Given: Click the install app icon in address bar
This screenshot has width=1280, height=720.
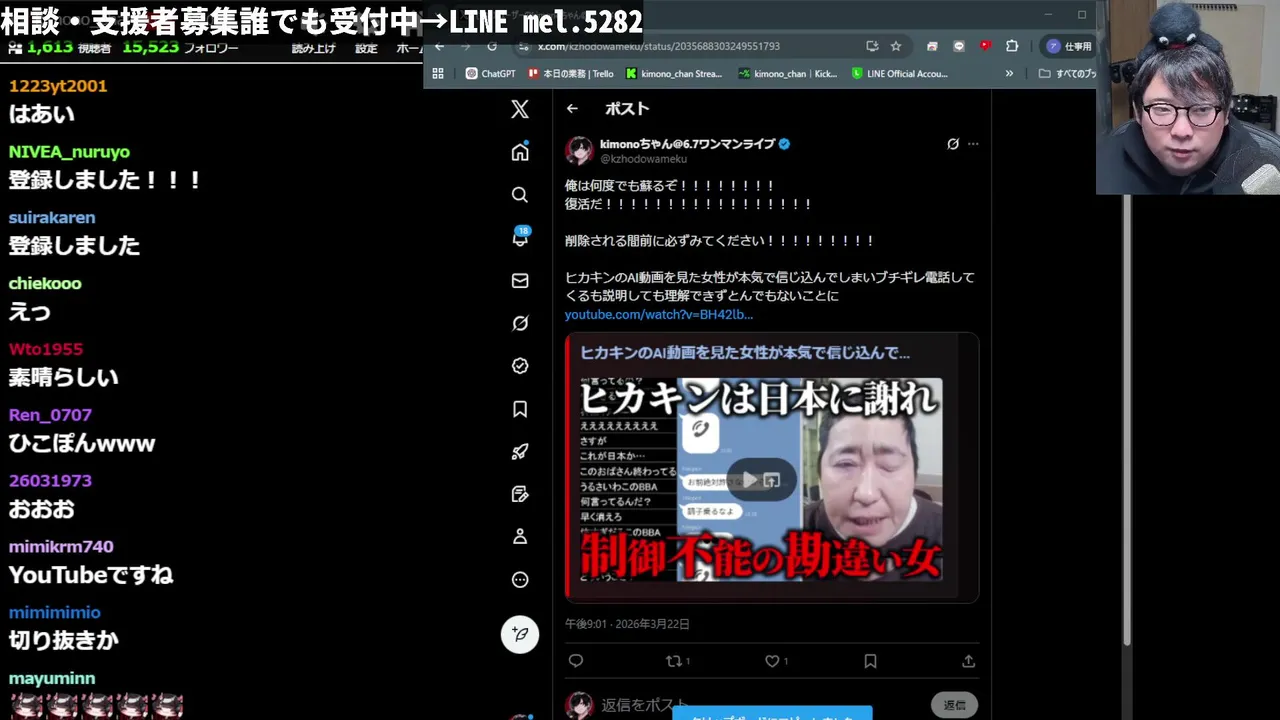Looking at the screenshot, I should coord(872,46).
